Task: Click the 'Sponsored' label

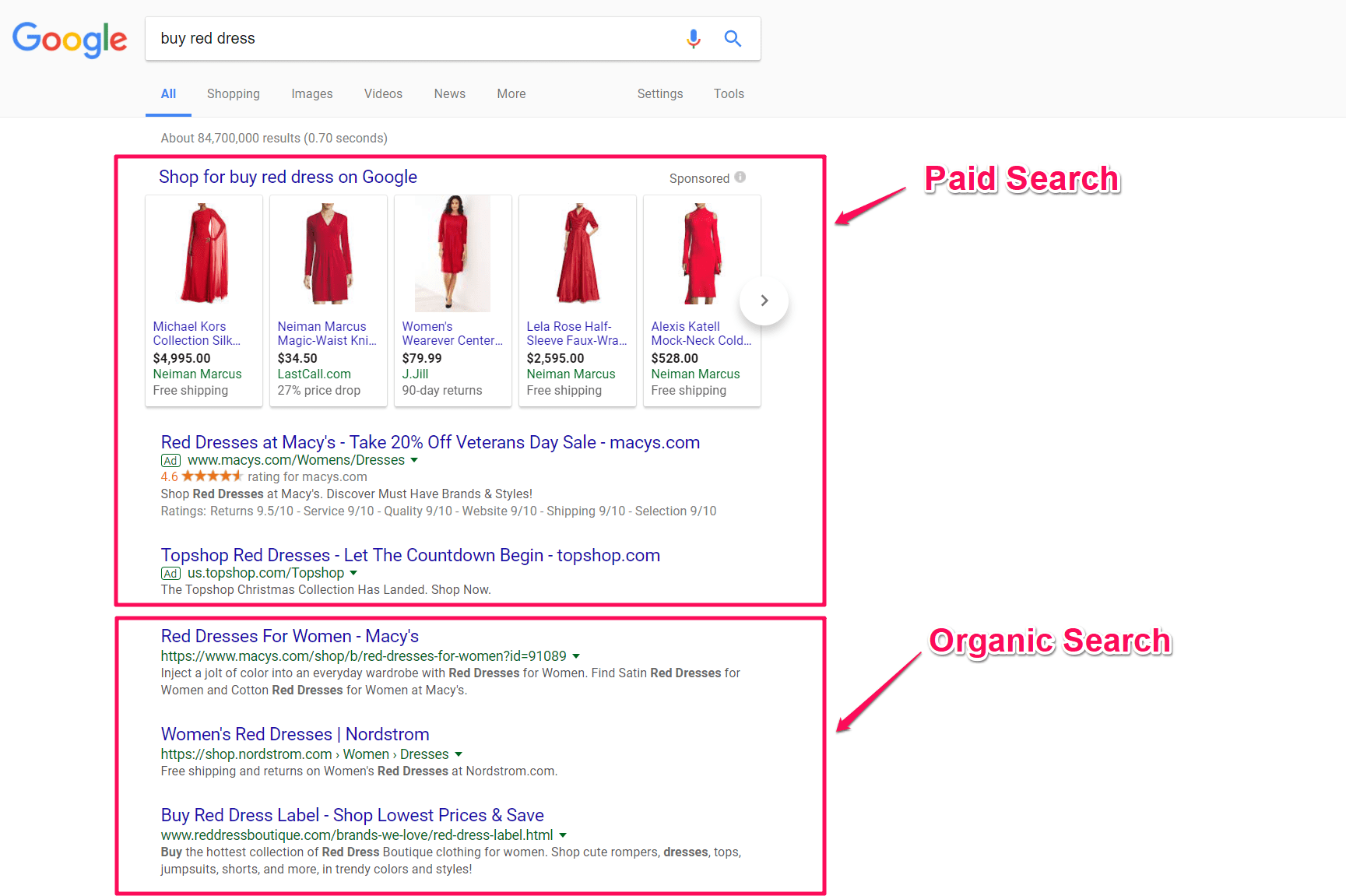Action: [699, 178]
